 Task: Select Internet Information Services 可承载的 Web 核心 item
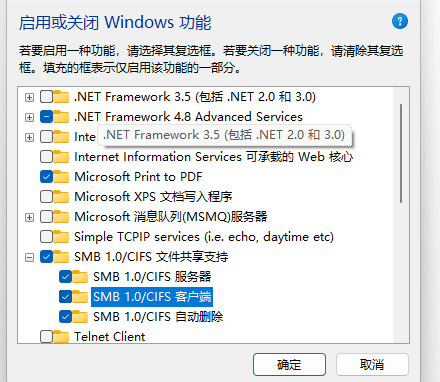tap(213, 157)
